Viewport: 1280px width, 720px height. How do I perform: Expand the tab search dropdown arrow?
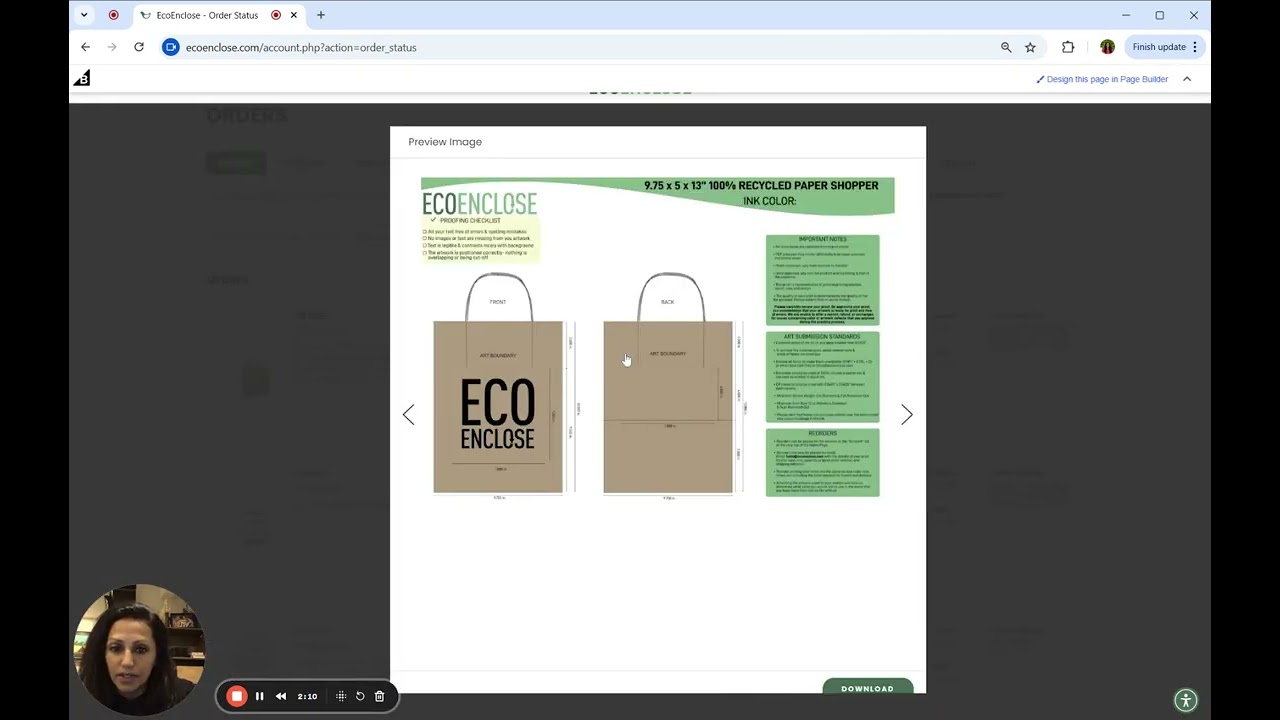point(84,15)
